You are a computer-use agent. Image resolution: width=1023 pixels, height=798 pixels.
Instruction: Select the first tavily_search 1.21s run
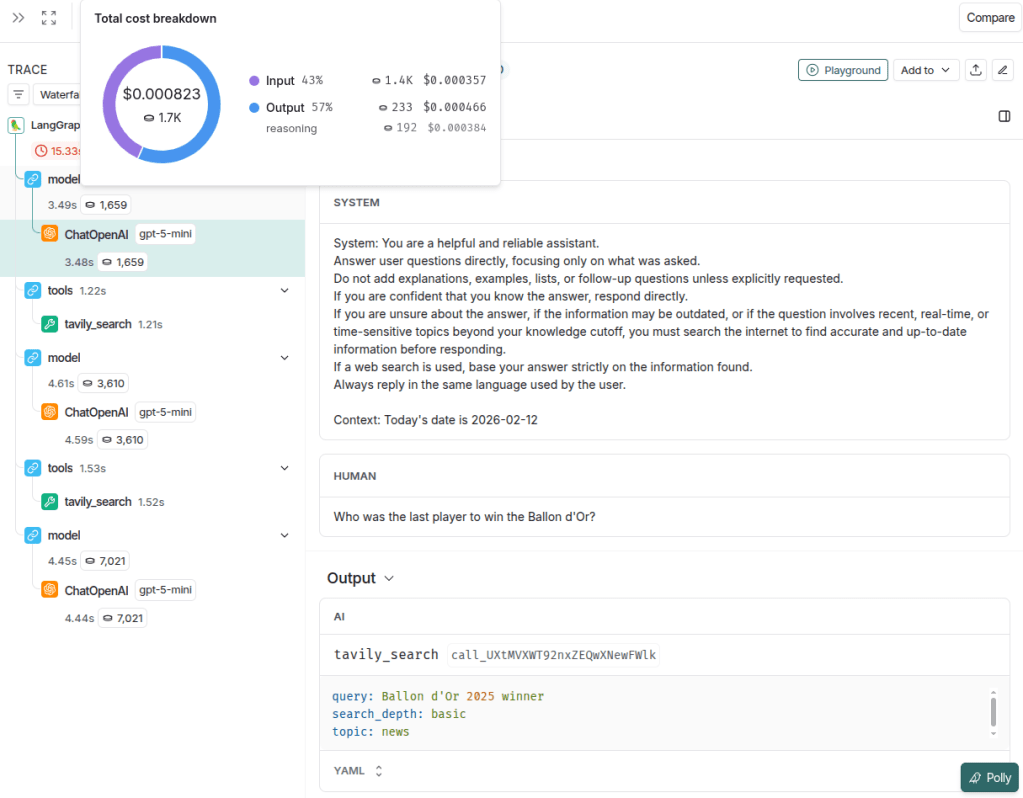[98, 324]
